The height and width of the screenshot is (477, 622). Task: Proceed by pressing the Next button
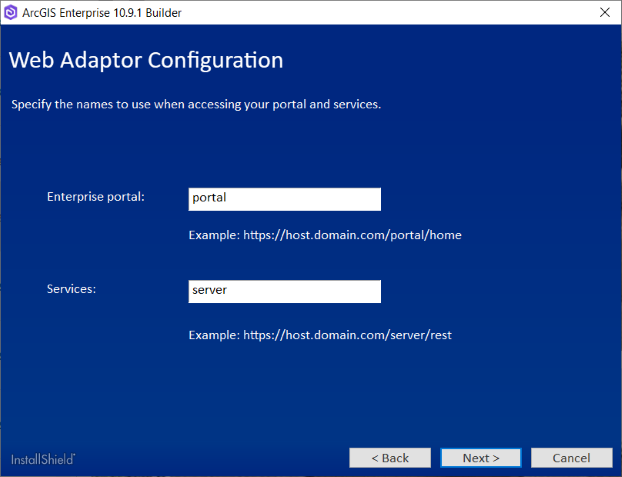481,458
